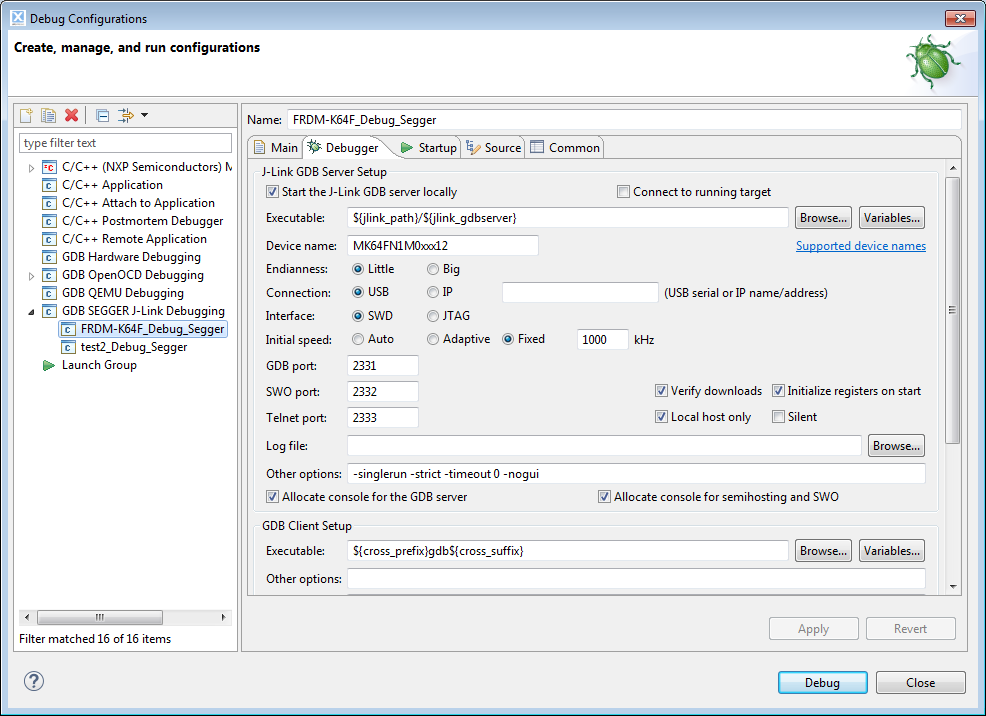Open the Source tab

click(x=494, y=148)
